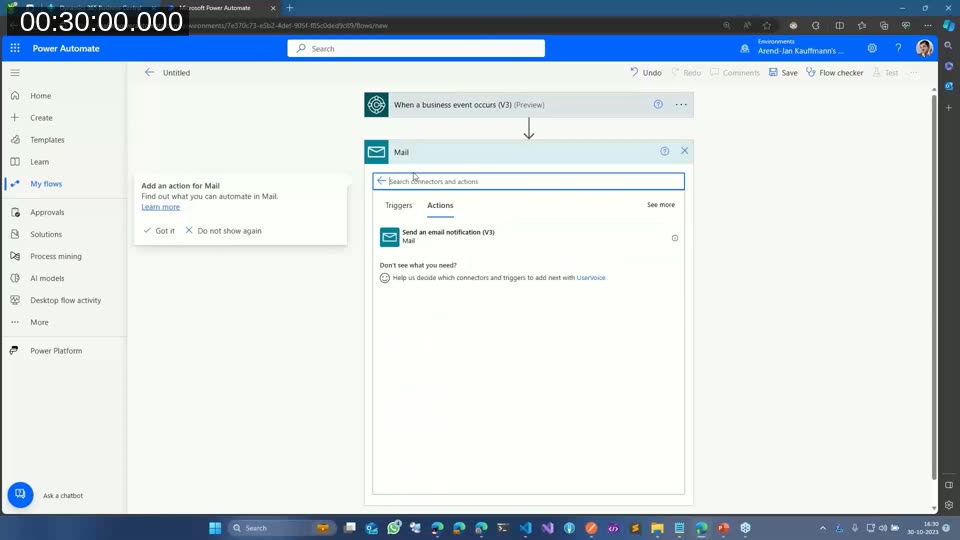This screenshot has width=960, height=540.
Task: Switch to the Triggers tab
Action: click(399, 205)
